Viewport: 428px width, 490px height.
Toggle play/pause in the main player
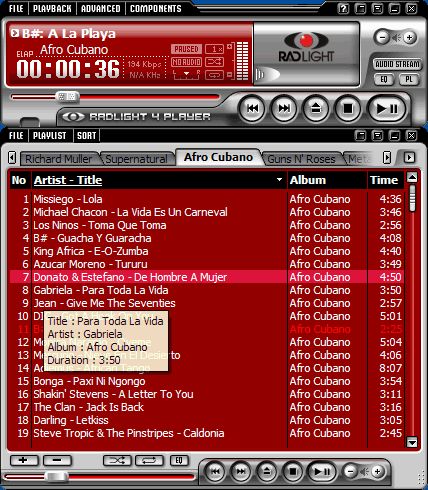387,108
